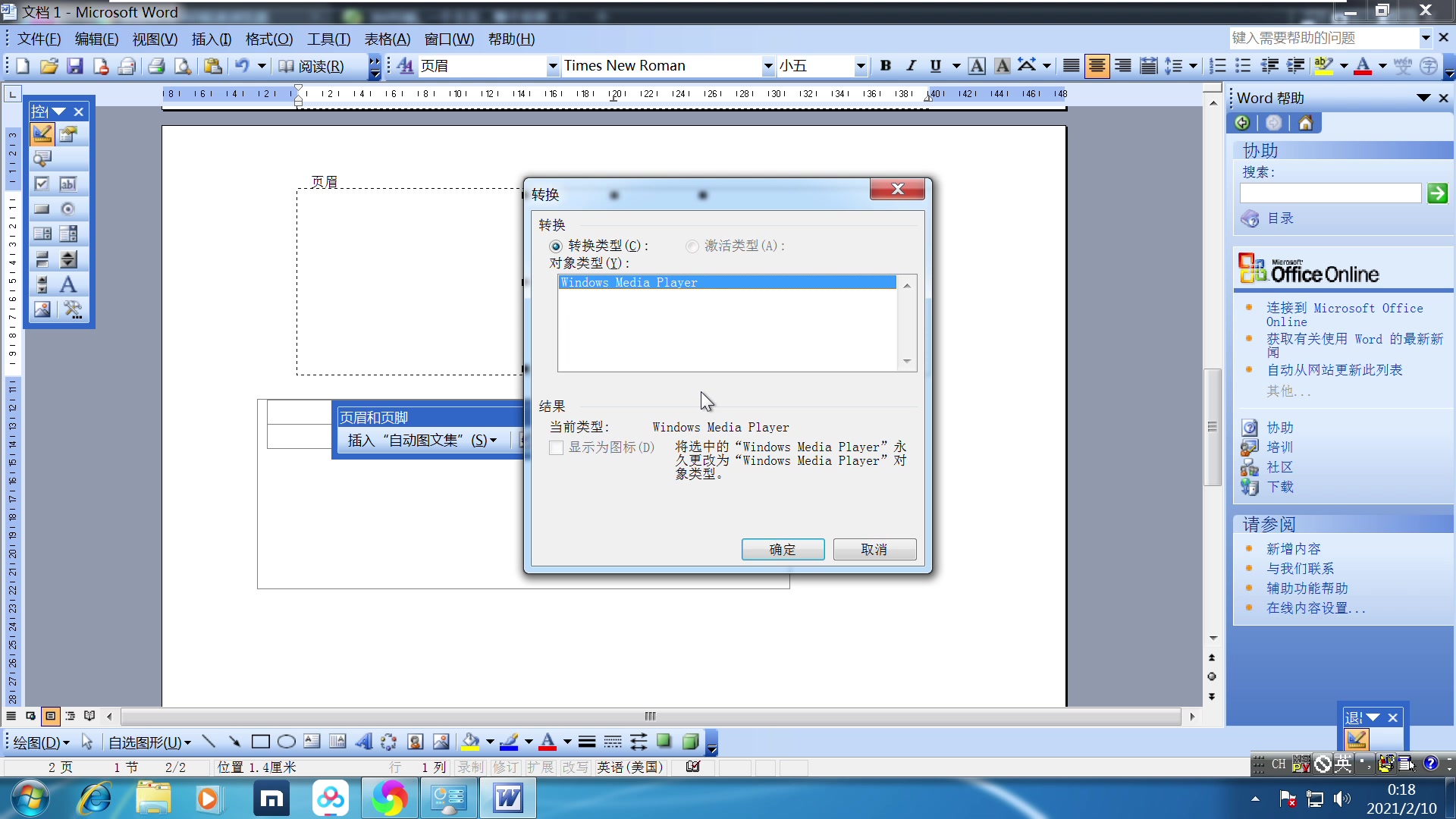This screenshot has width=1456, height=819.
Task: Toggle Center alignment button
Action: pyautogui.click(x=1097, y=66)
